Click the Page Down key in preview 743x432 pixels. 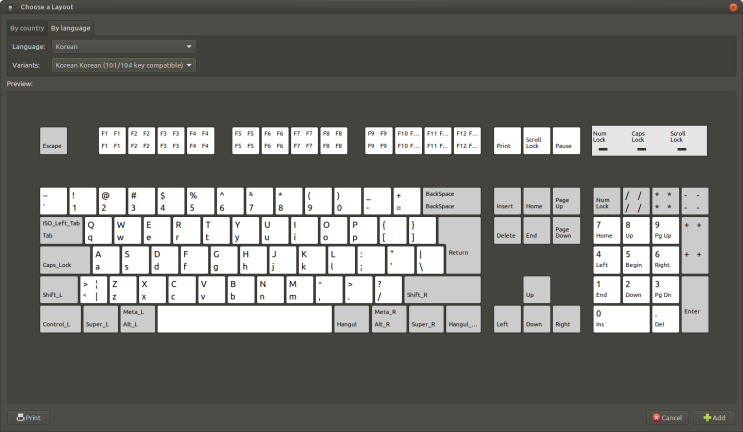tap(566, 230)
